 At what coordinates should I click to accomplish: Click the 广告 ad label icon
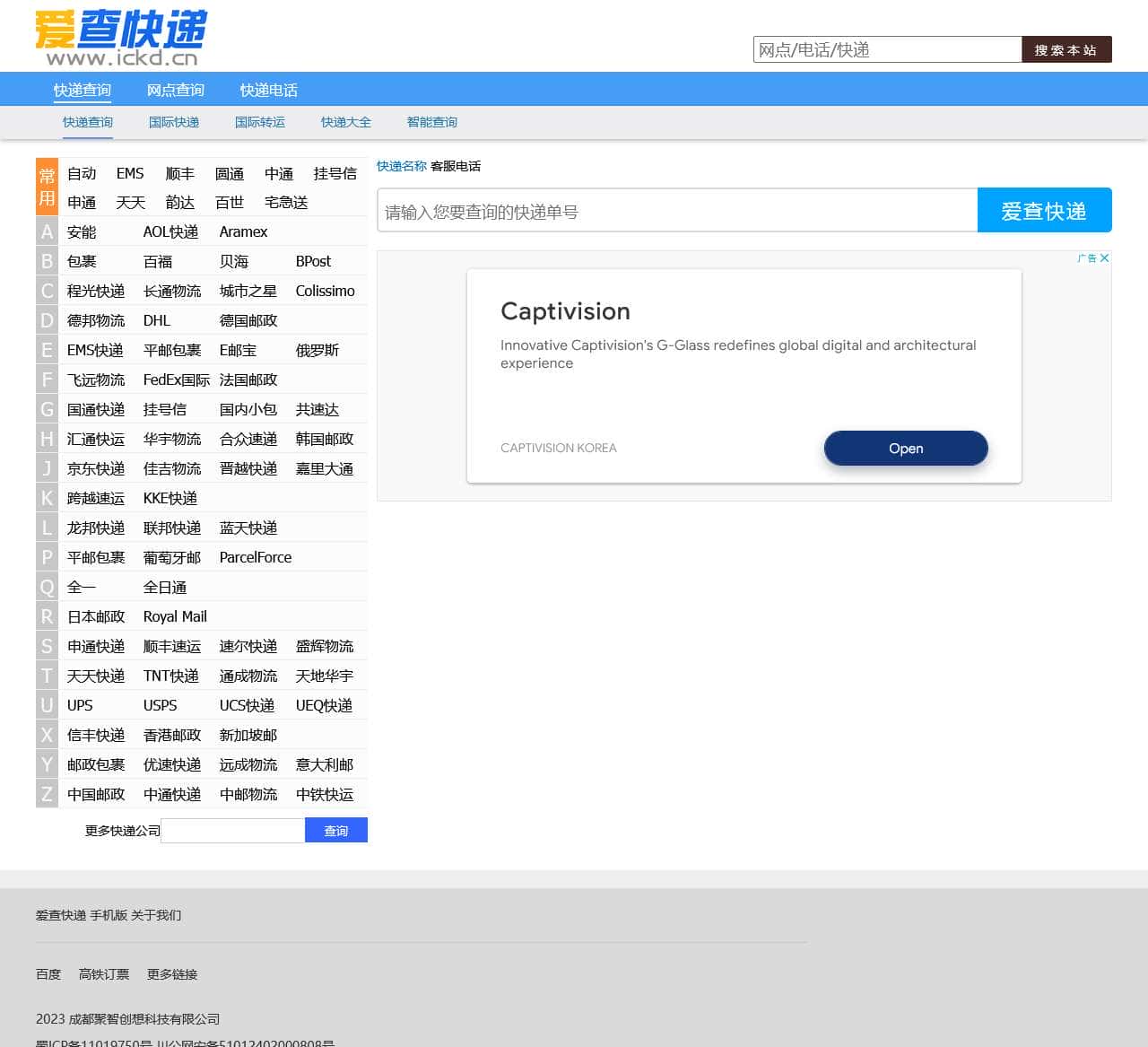coord(1086,258)
